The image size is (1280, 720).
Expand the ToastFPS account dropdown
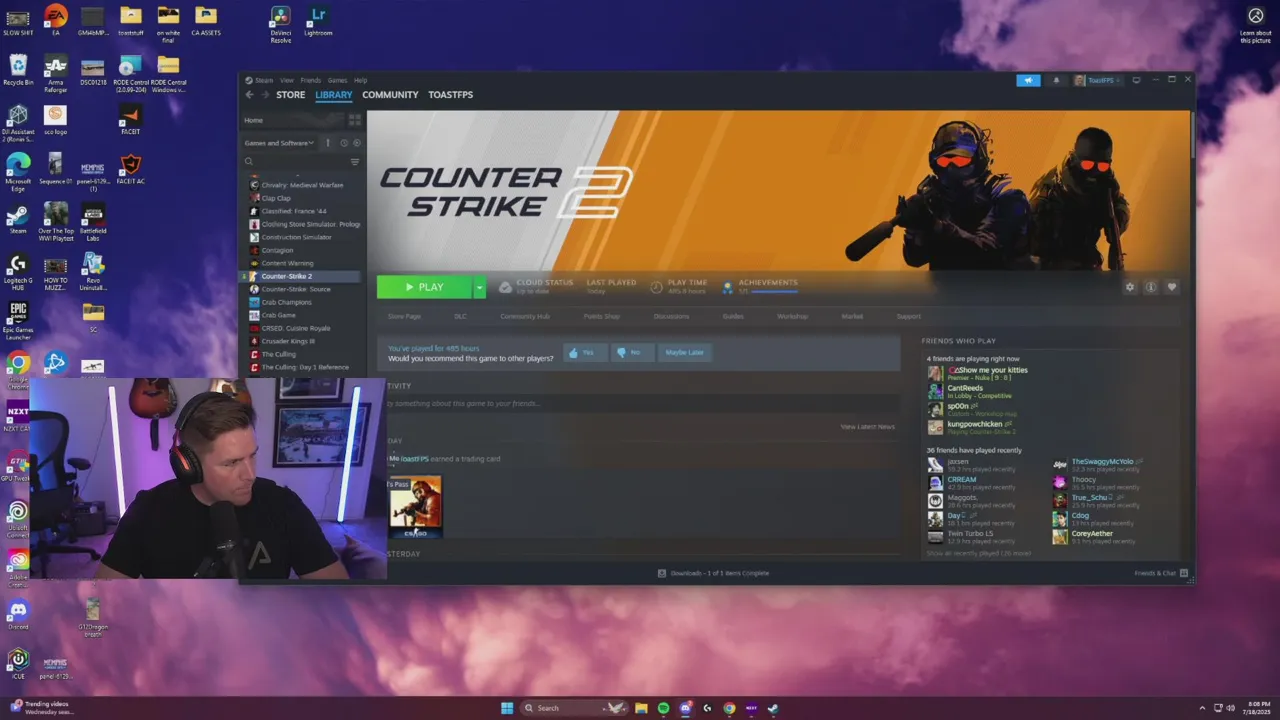pos(1098,80)
